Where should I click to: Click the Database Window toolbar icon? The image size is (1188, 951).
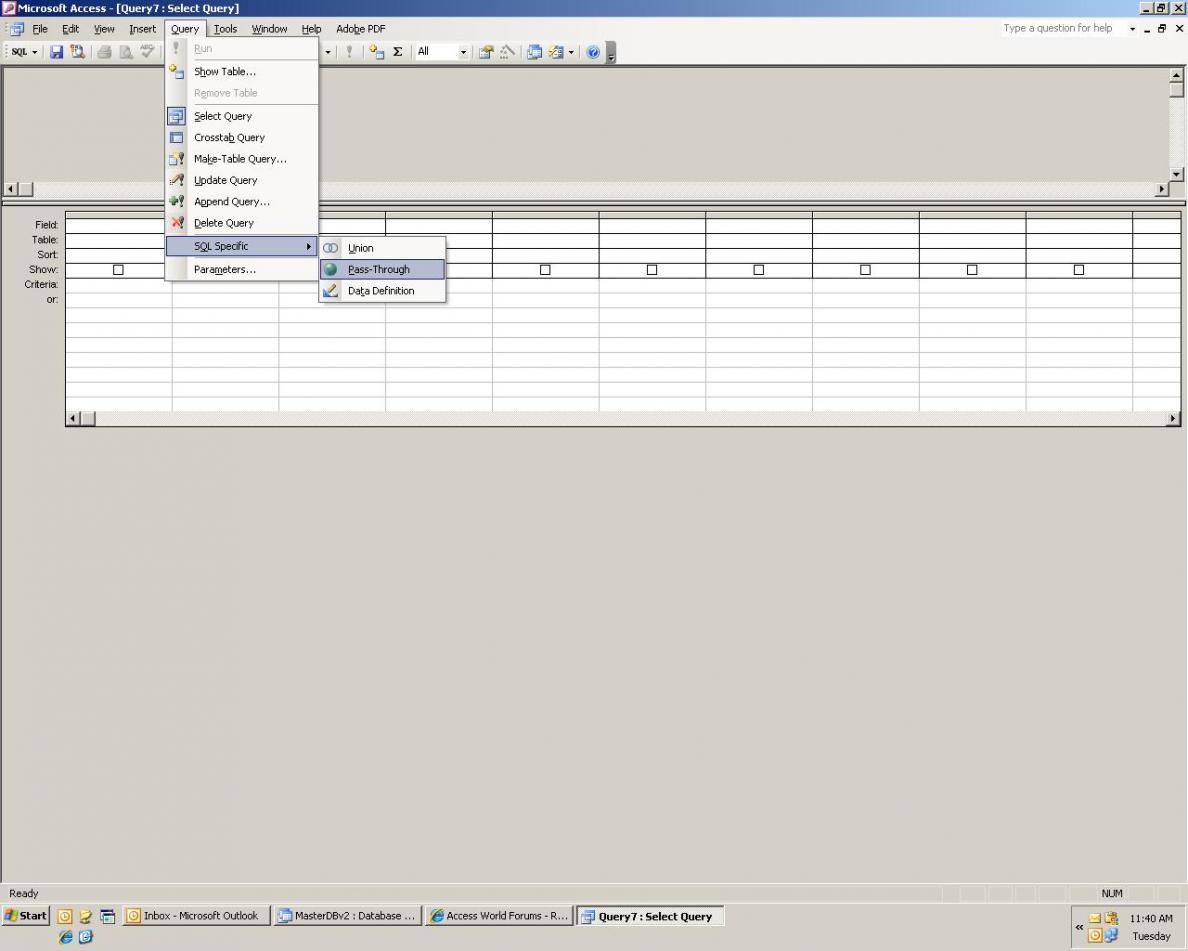[x=534, y=52]
